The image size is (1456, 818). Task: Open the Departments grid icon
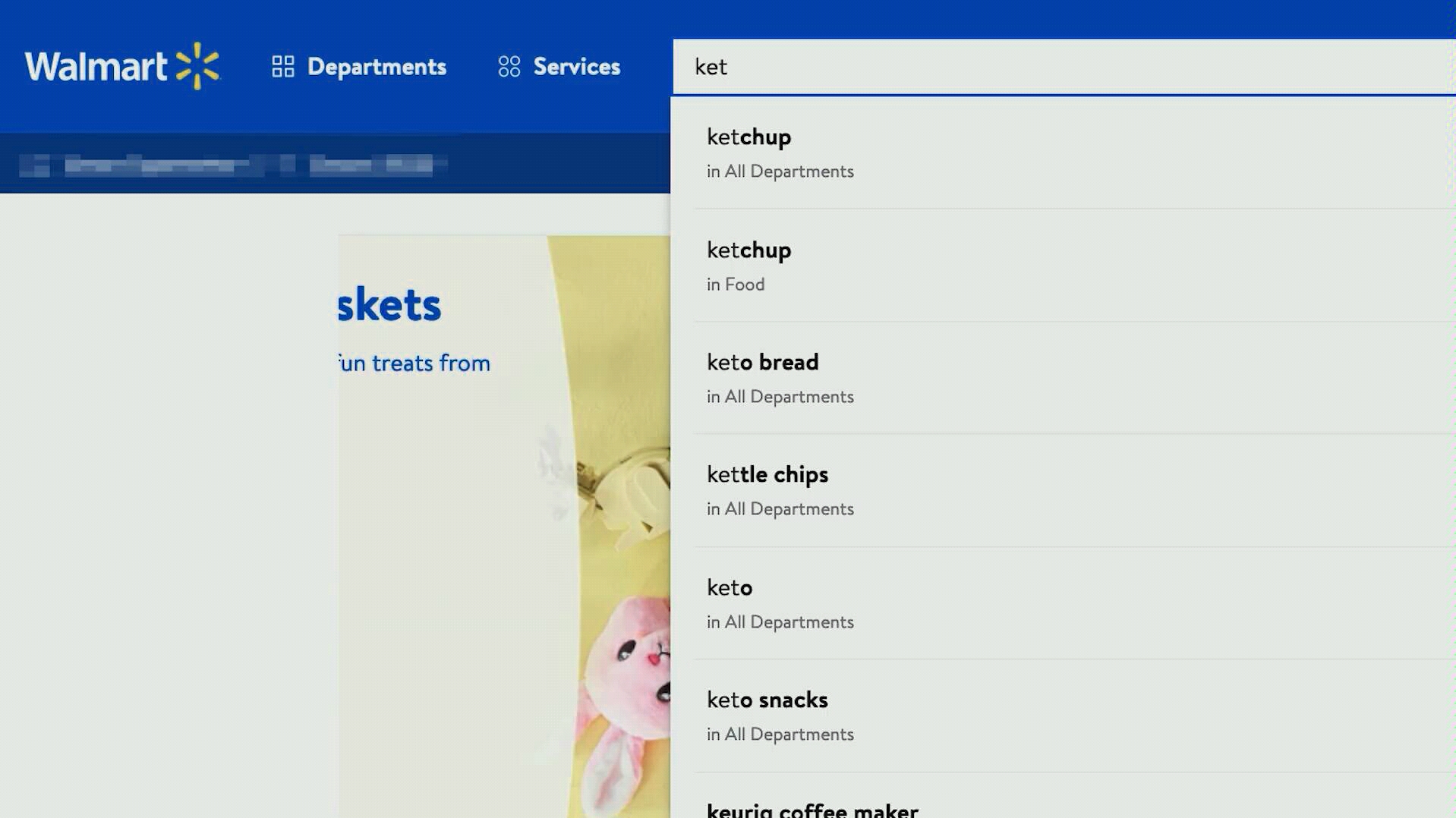[283, 67]
